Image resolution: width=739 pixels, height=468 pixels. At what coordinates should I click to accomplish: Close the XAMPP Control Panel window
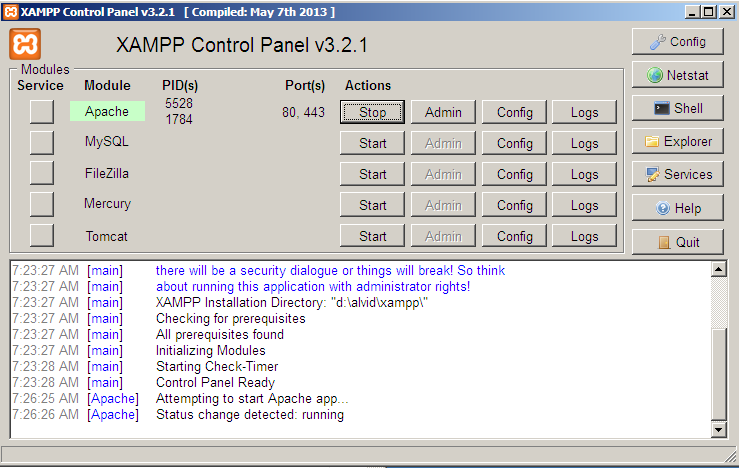[726, 12]
